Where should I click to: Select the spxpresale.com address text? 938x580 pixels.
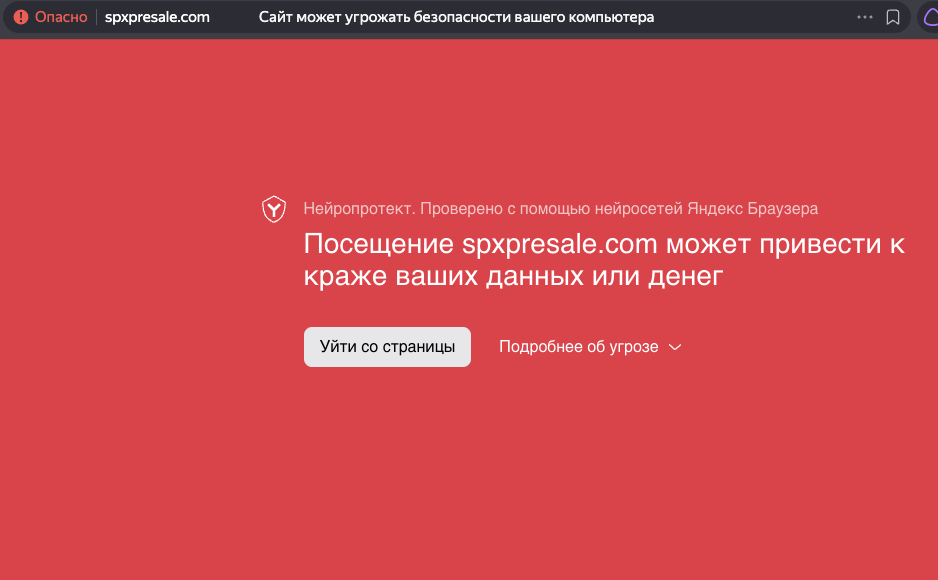157,17
